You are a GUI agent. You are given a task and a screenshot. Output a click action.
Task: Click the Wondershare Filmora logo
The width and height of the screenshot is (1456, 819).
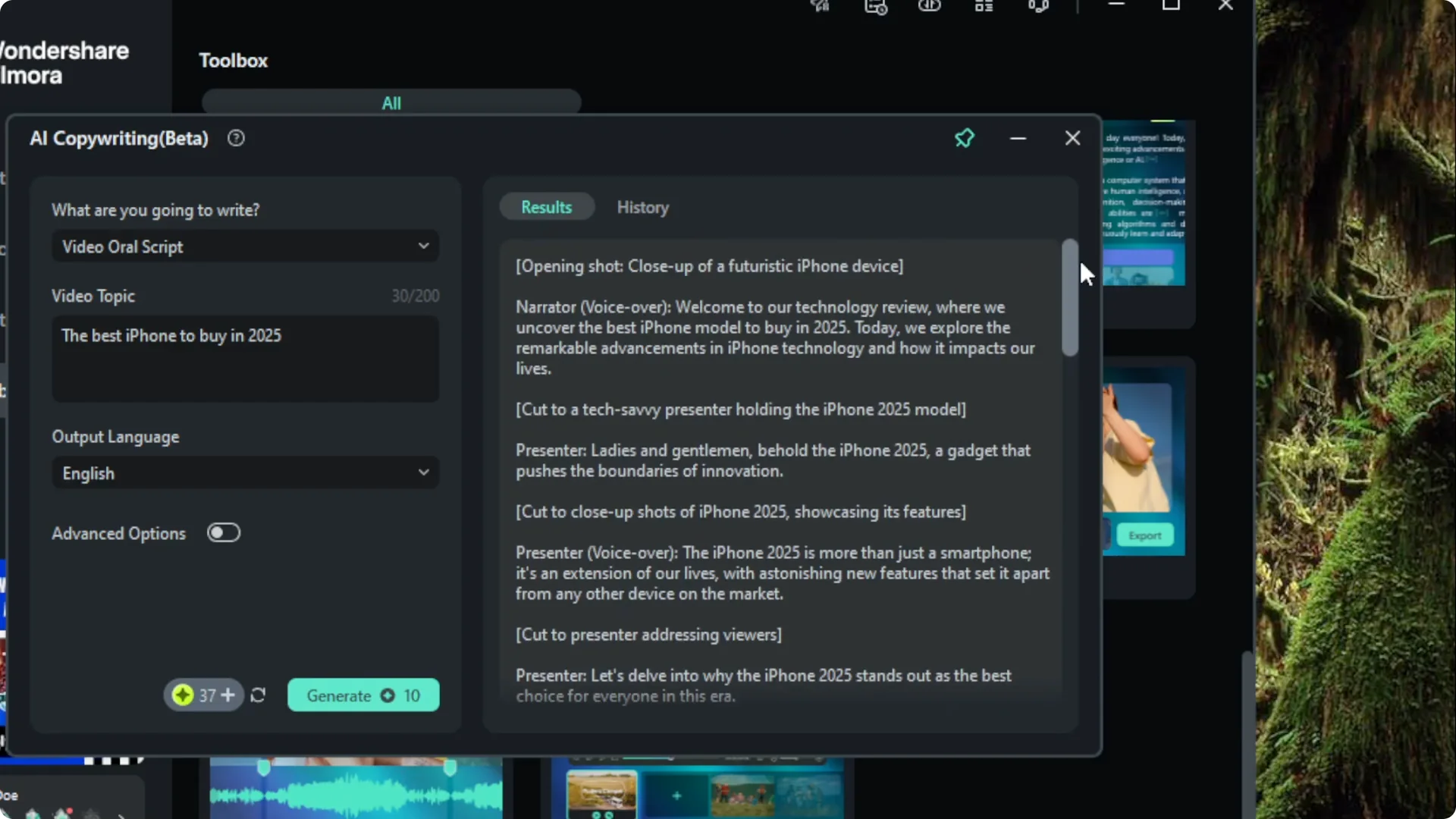[64, 62]
